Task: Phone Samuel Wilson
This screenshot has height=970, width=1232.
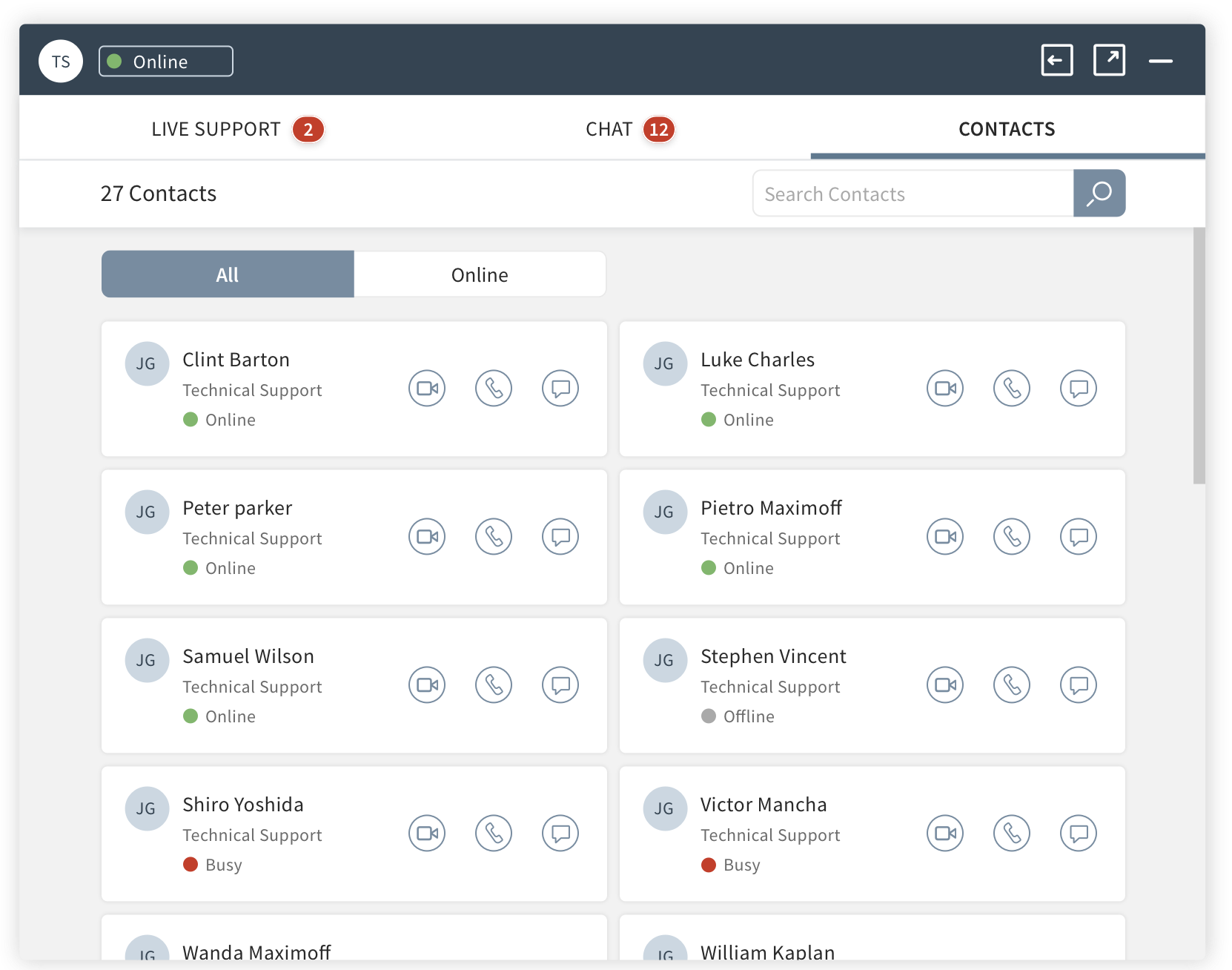Action: [494, 684]
